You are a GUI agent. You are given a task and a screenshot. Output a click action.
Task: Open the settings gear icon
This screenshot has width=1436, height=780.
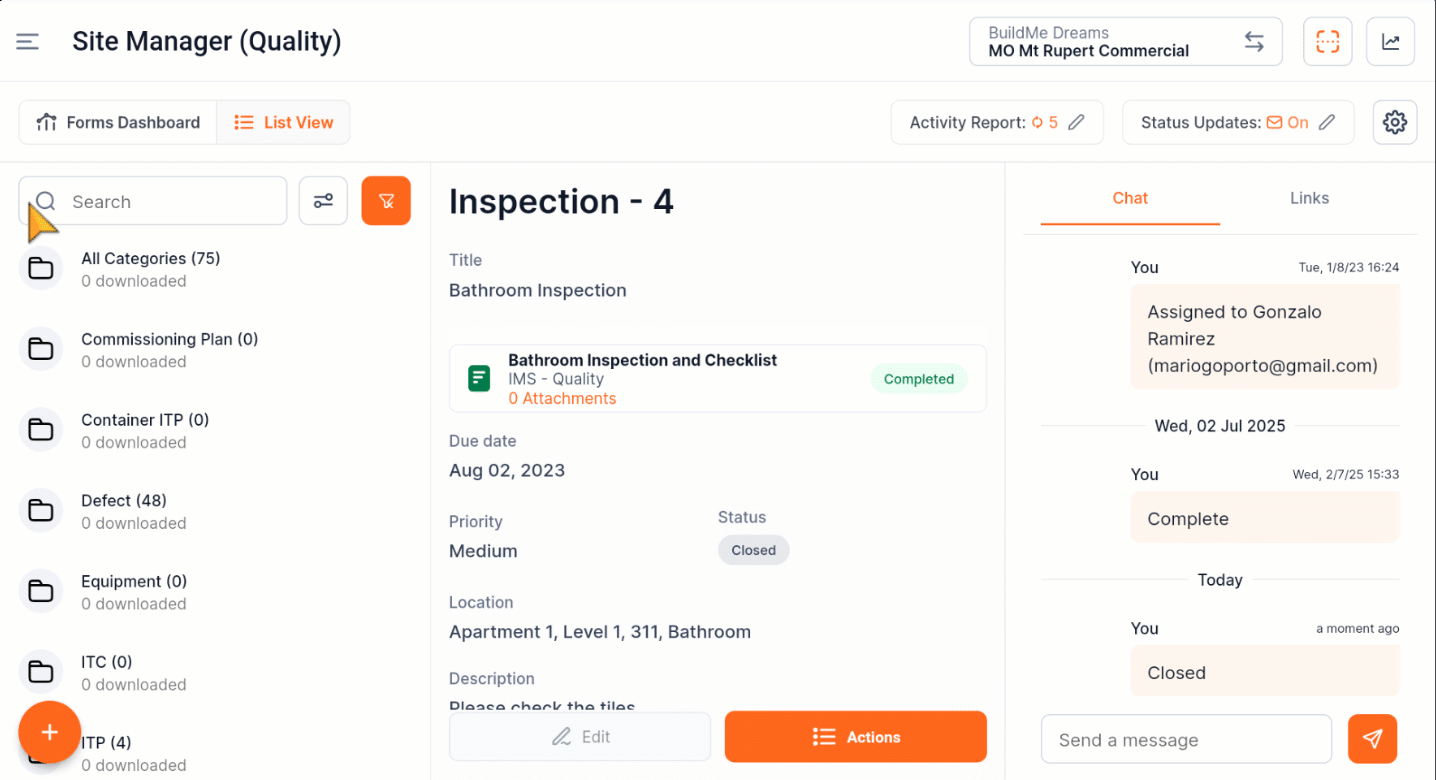(1395, 123)
